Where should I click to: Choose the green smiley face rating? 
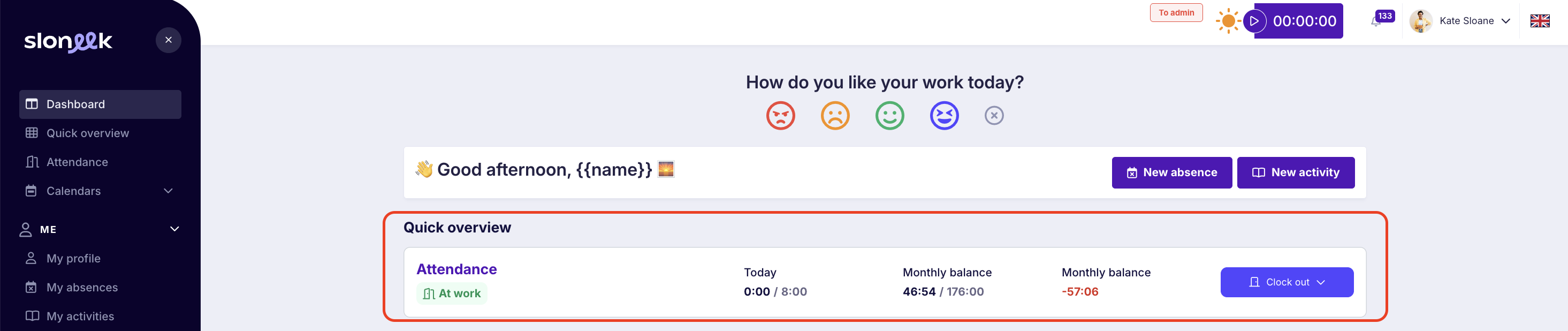(890, 115)
